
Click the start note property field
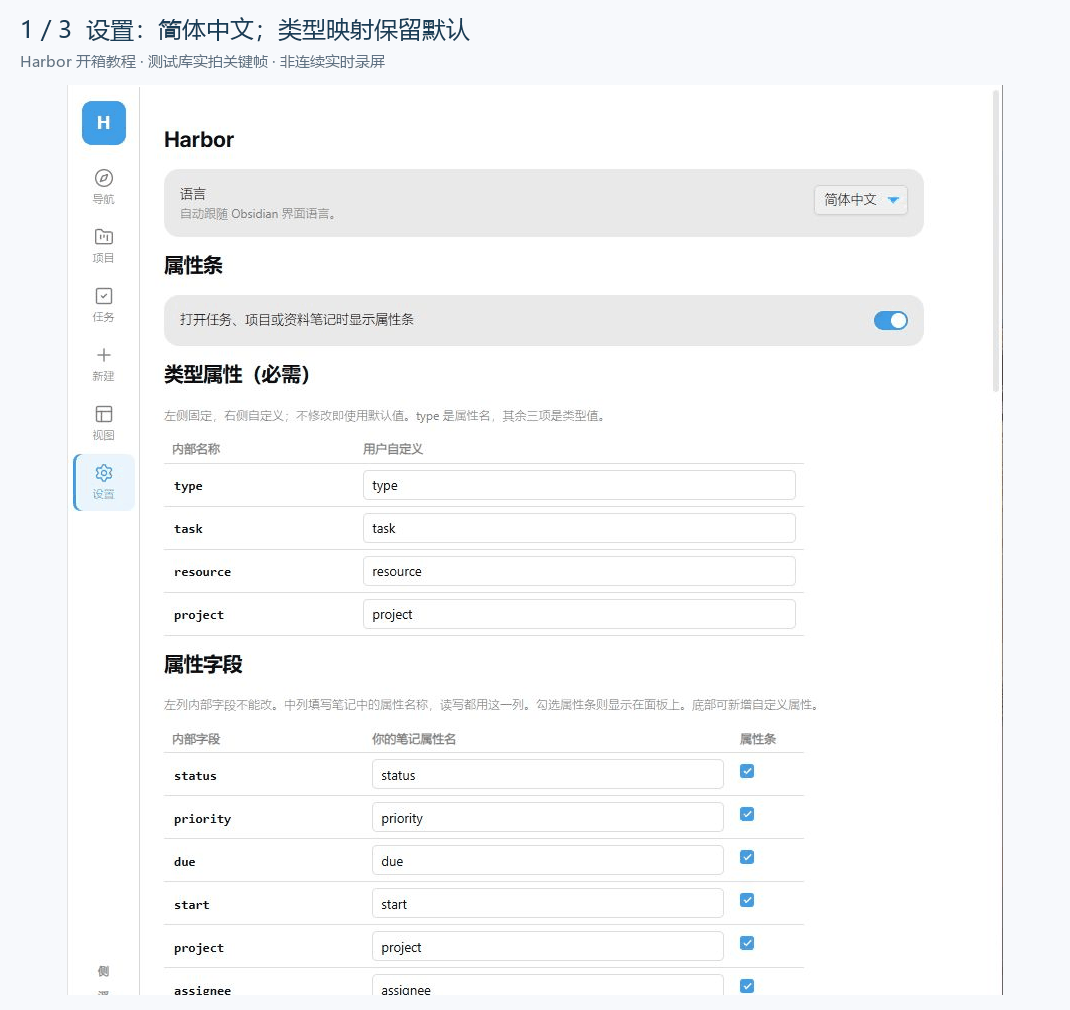point(547,904)
